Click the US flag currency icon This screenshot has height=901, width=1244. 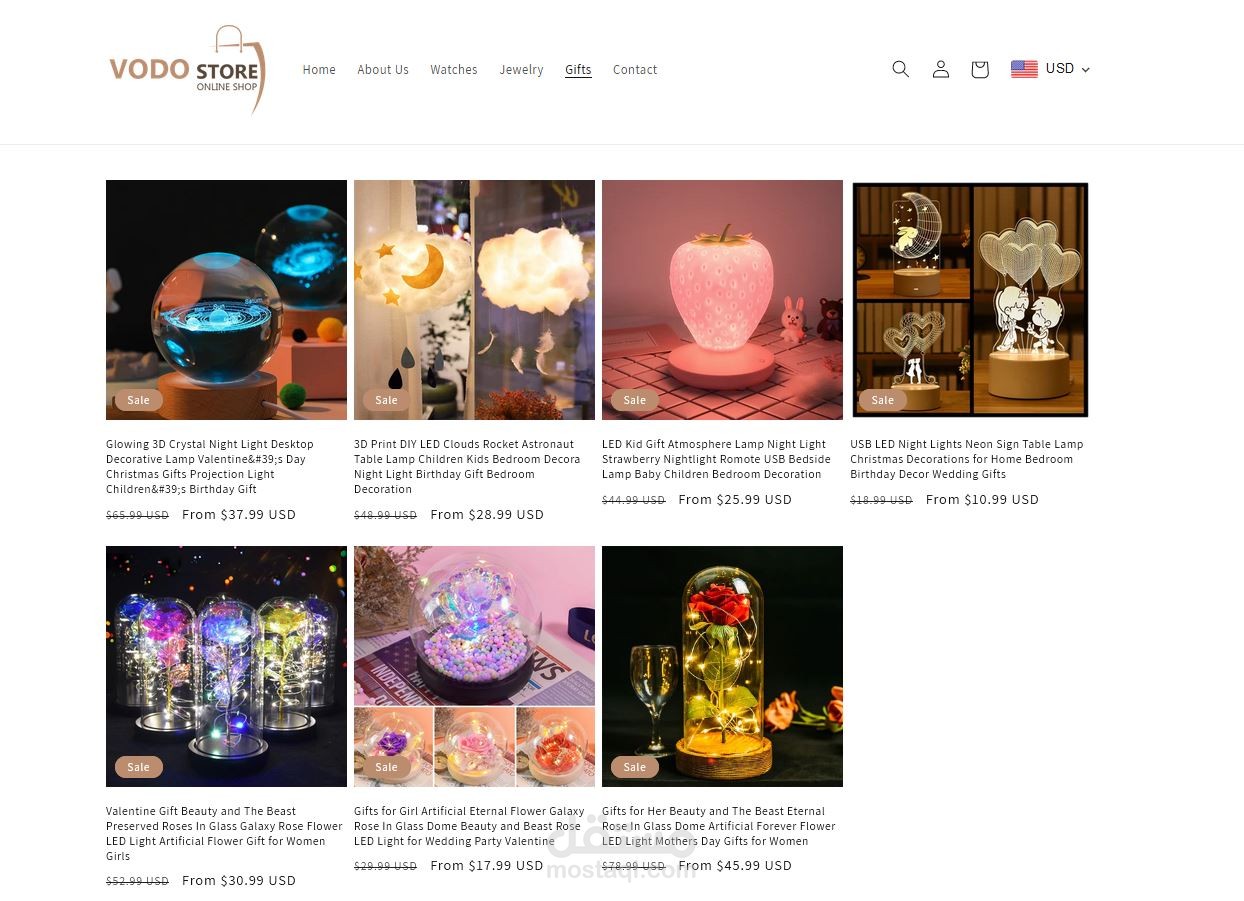point(1024,69)
